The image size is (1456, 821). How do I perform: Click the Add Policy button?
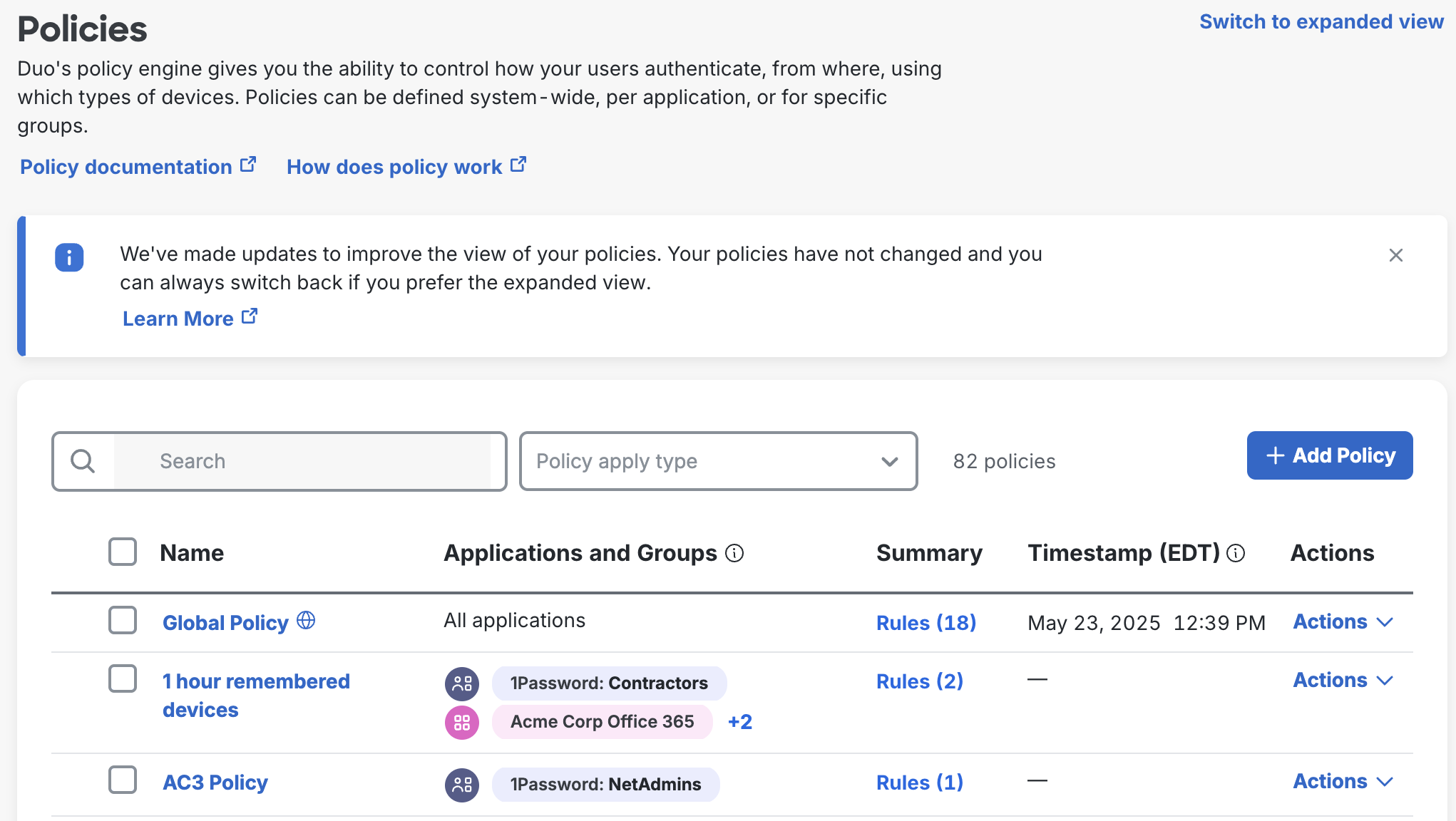click(x=1329, y=455)
